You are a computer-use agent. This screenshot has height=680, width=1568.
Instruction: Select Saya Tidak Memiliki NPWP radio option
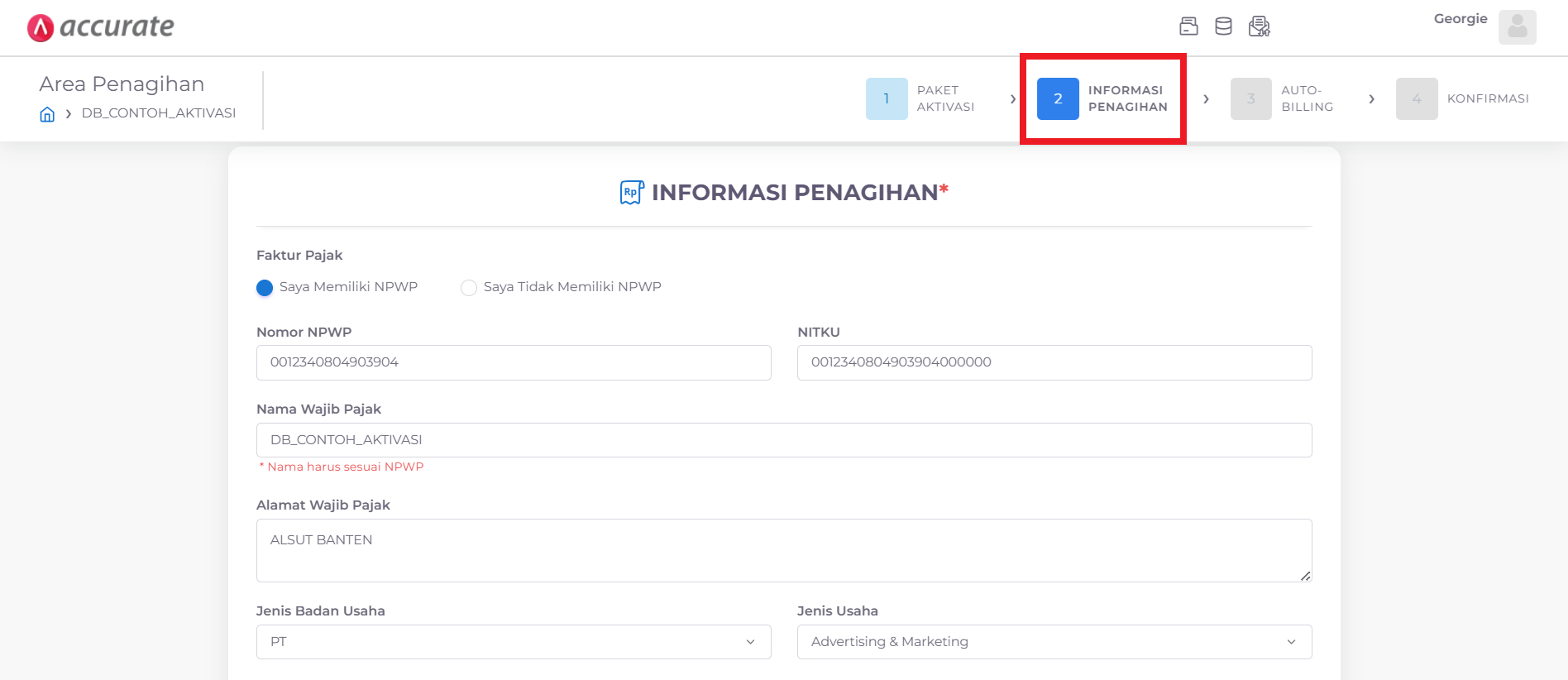coord(469,287)
